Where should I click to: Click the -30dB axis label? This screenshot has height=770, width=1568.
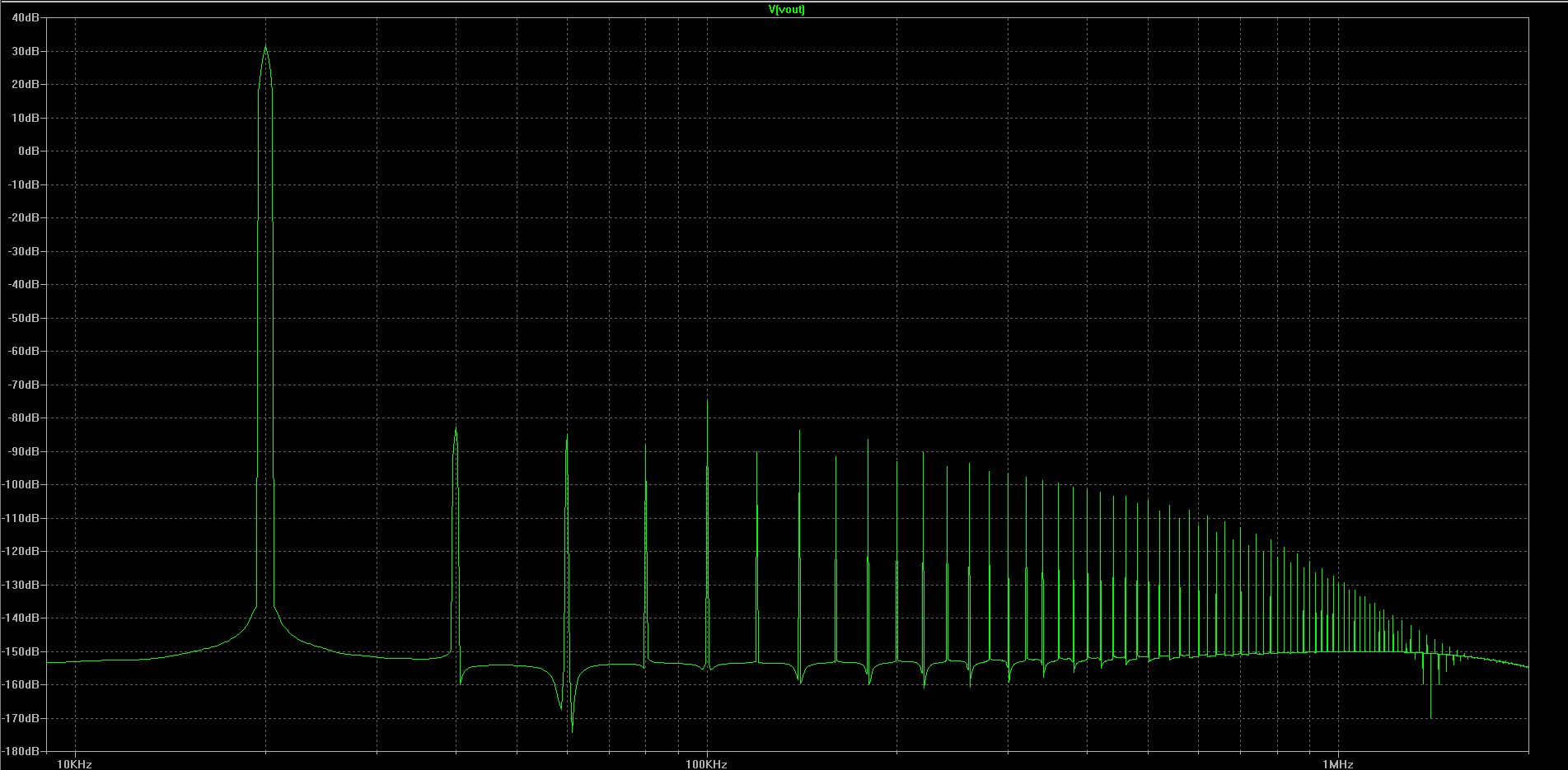25,251
